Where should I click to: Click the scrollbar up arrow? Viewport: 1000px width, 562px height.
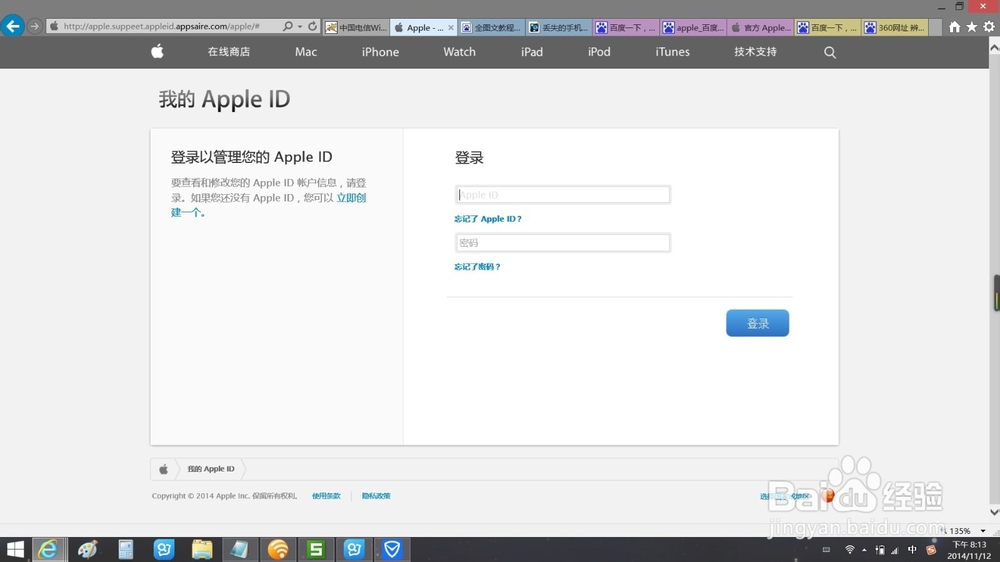994,47
